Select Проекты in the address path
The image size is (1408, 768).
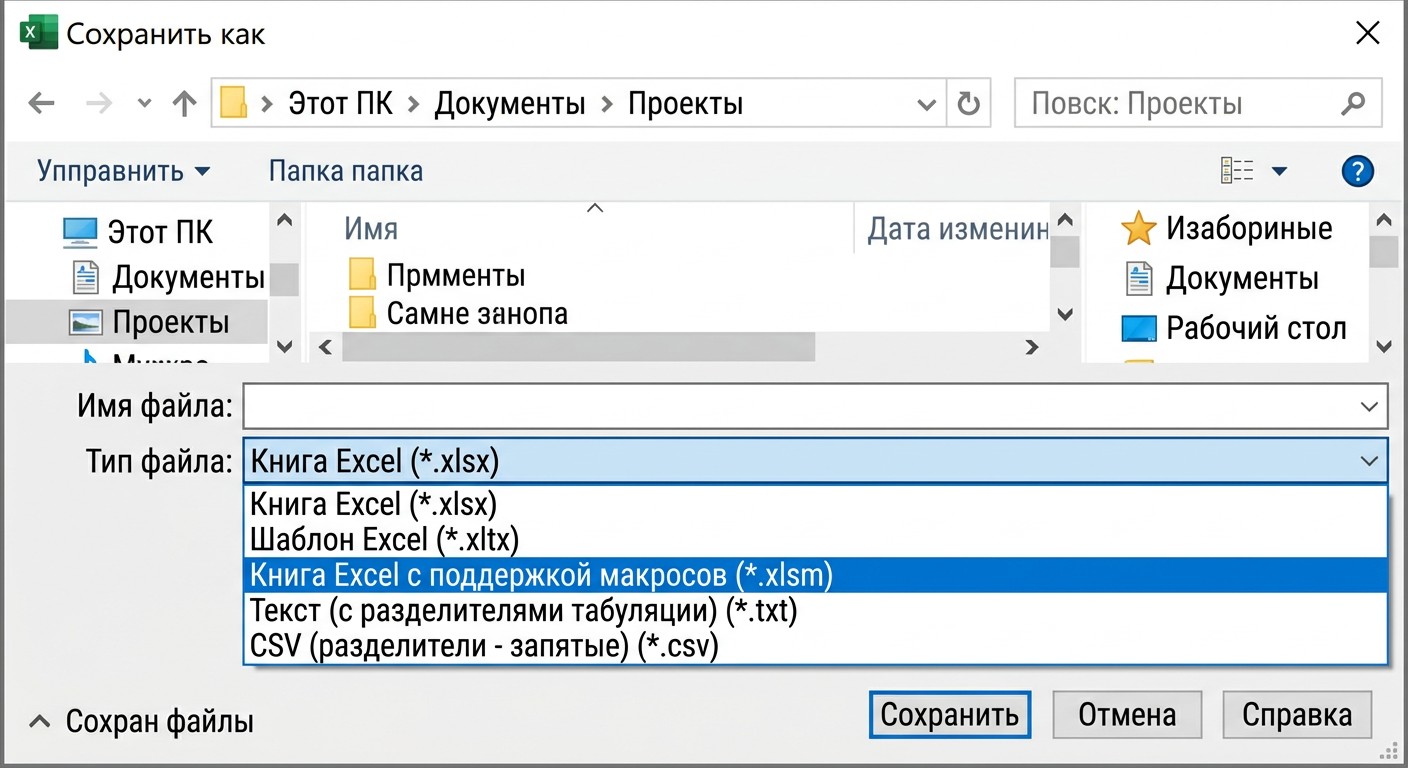coord(686,103)
